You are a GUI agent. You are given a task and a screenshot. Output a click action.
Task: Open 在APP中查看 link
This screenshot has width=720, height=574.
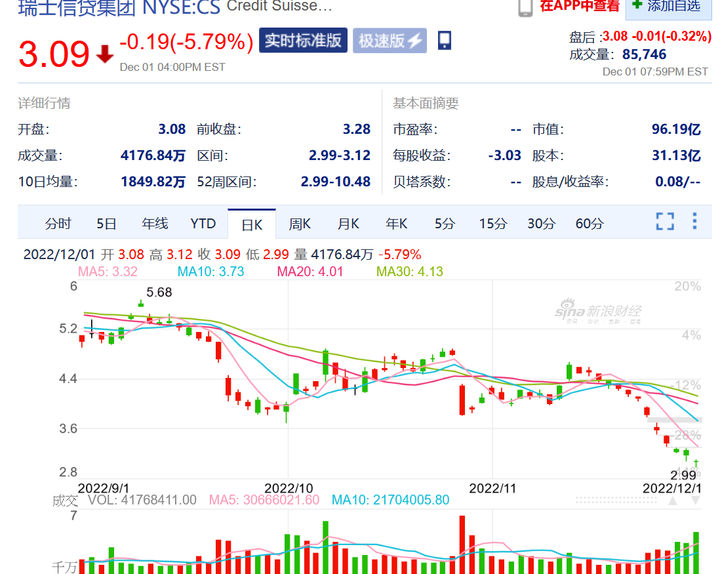click(x=579, y=6)
